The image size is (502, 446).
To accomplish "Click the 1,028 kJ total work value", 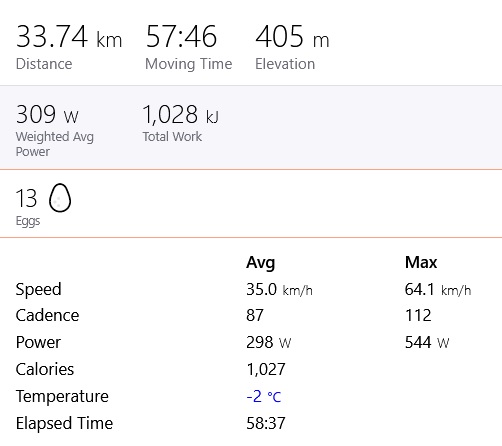I will point(181,115).
